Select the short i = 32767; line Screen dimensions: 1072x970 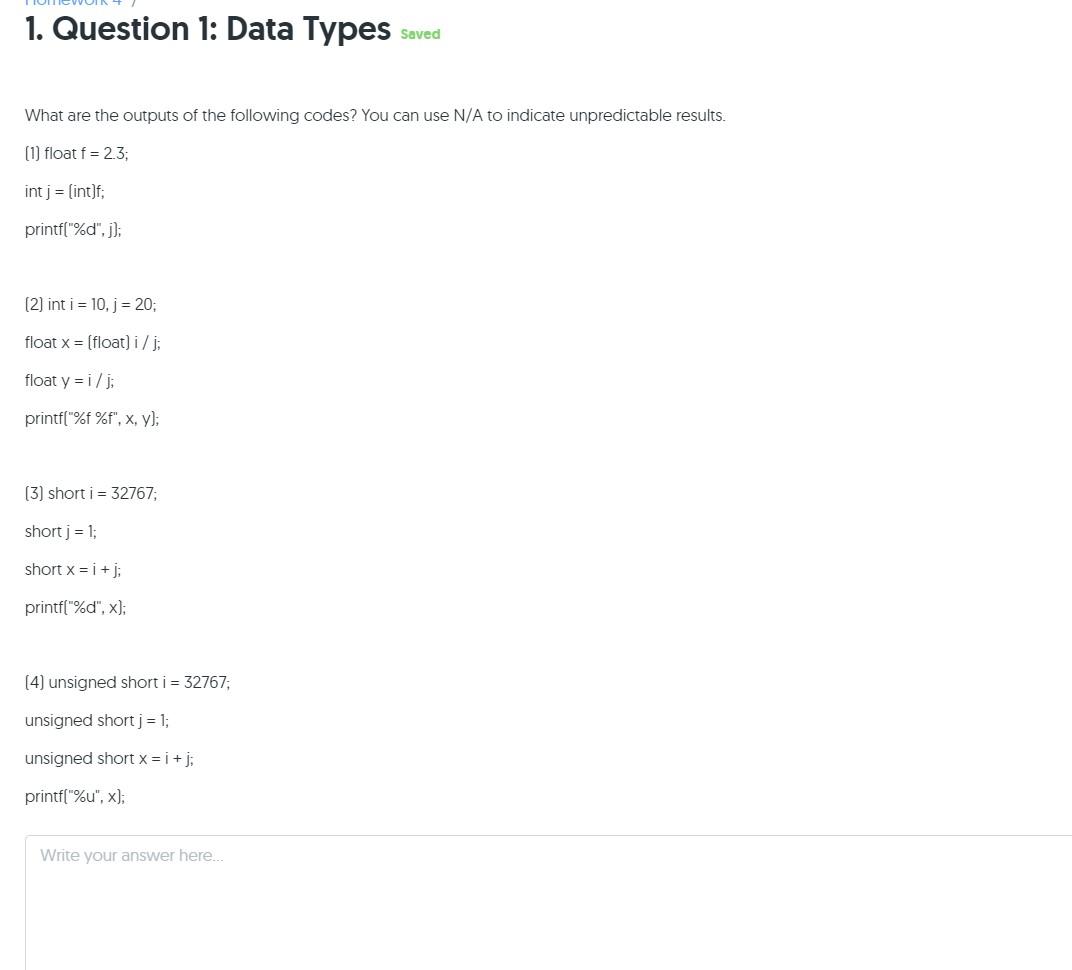tap(90, 493)
